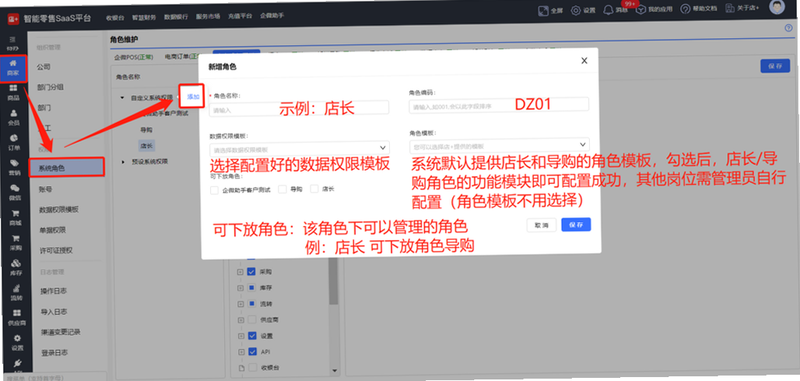This screenshot has height=381, width=800.
Task: Expand the 库存 permission node
Action: click(x=240, y=288)
